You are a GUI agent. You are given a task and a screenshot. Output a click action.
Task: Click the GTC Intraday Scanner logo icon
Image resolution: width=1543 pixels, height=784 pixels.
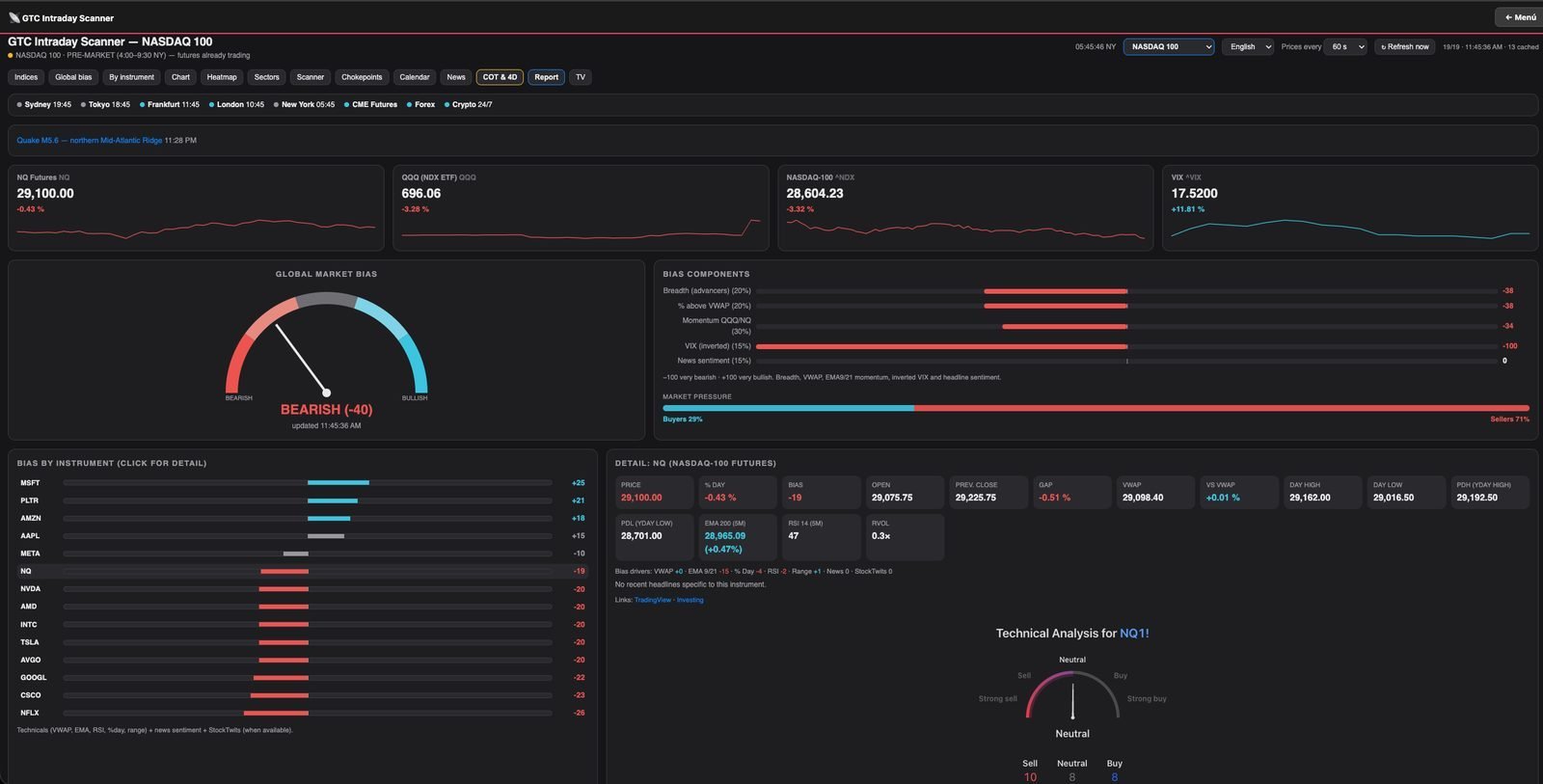(x=14, y=17)
